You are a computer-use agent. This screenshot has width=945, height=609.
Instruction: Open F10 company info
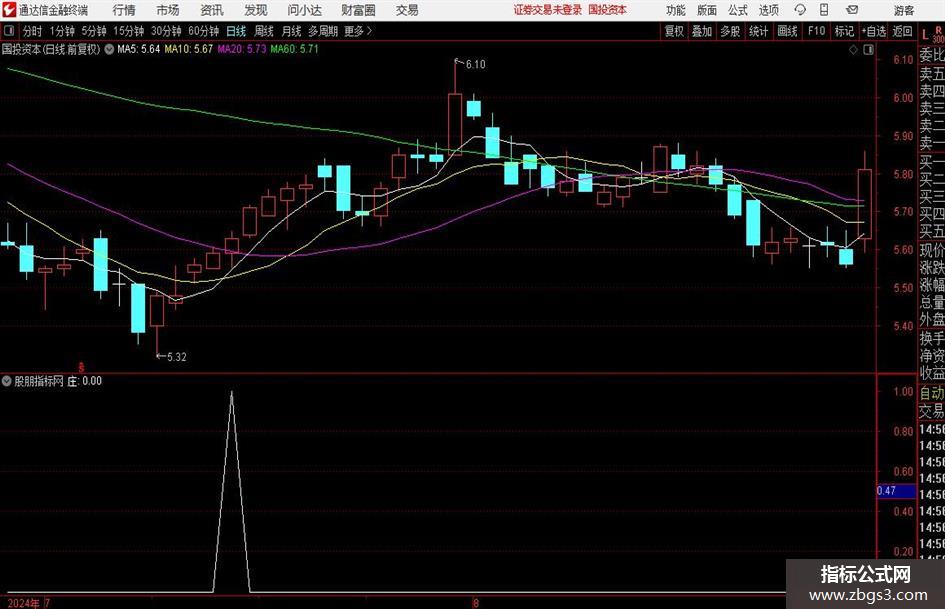(817, 31)
